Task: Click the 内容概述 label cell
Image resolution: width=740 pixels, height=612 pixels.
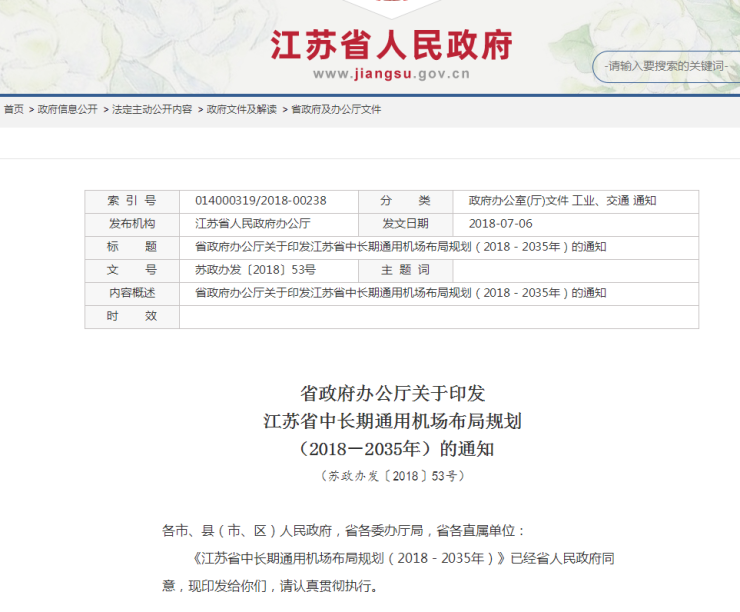Action: 132,294
